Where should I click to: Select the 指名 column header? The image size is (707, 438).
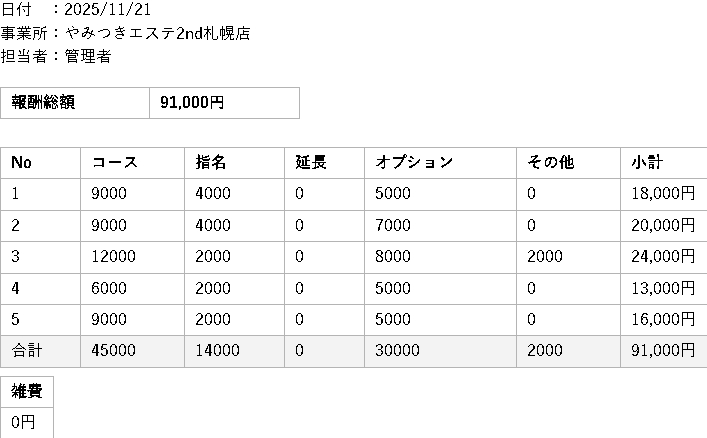210,163
